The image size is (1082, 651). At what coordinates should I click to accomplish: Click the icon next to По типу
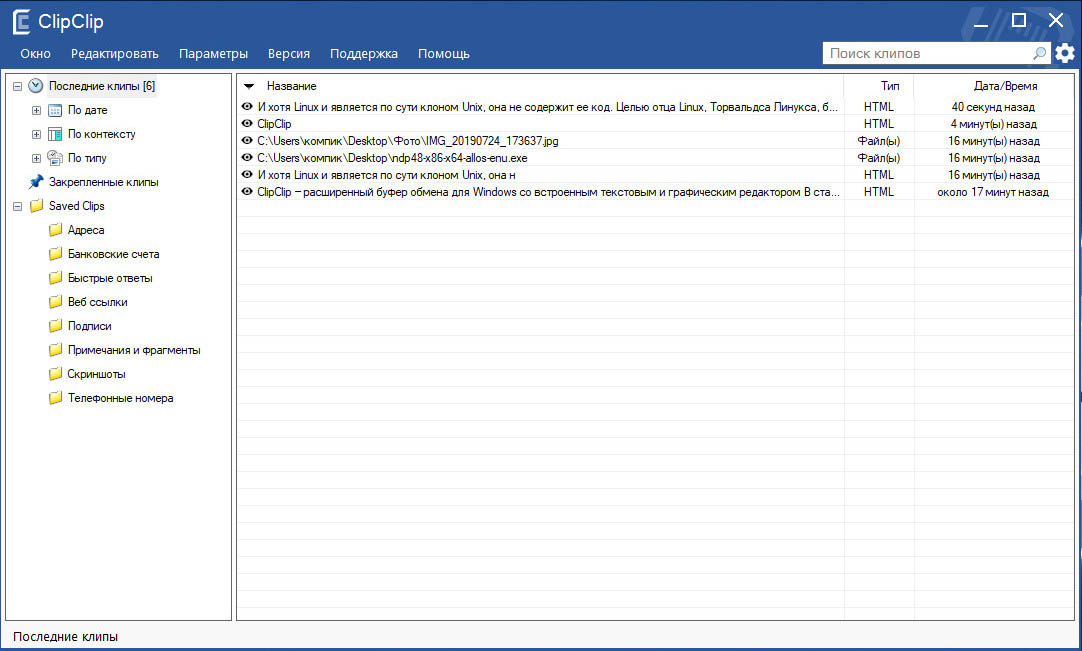coord(55,158)
